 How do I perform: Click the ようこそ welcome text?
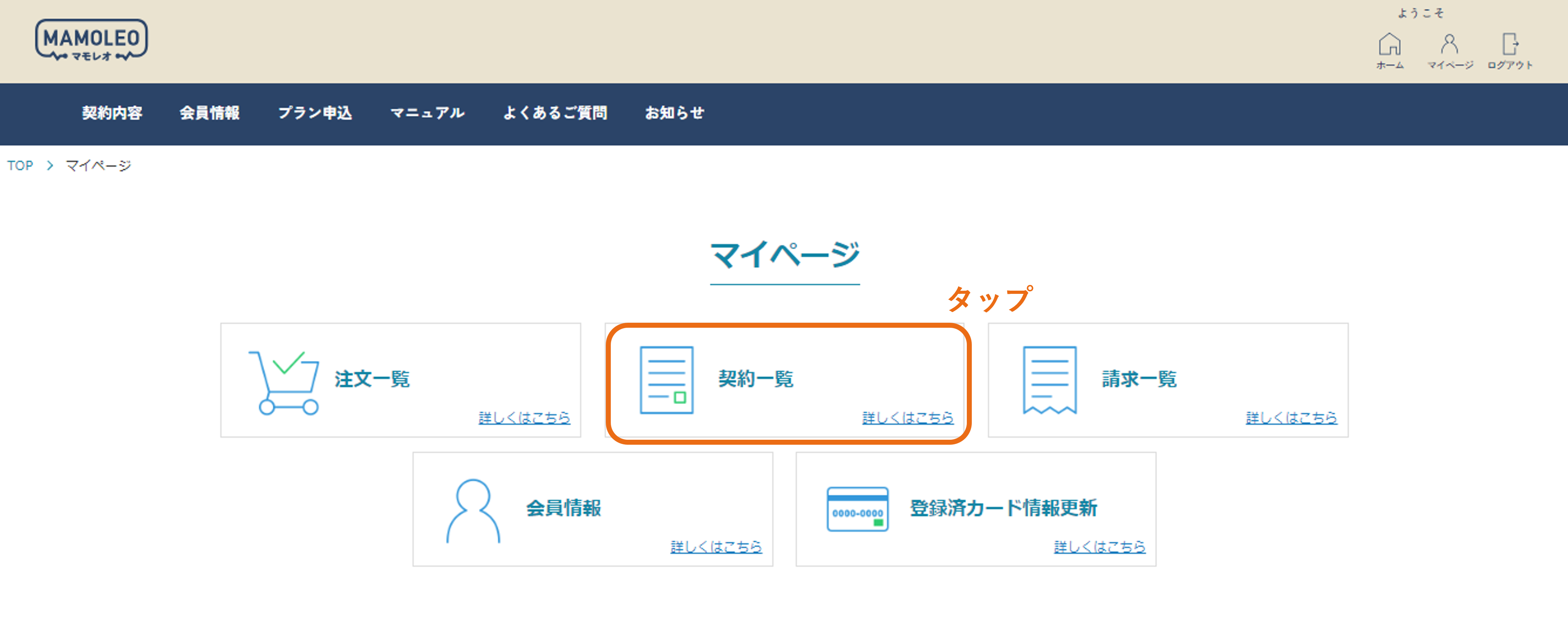point(1420,14)
